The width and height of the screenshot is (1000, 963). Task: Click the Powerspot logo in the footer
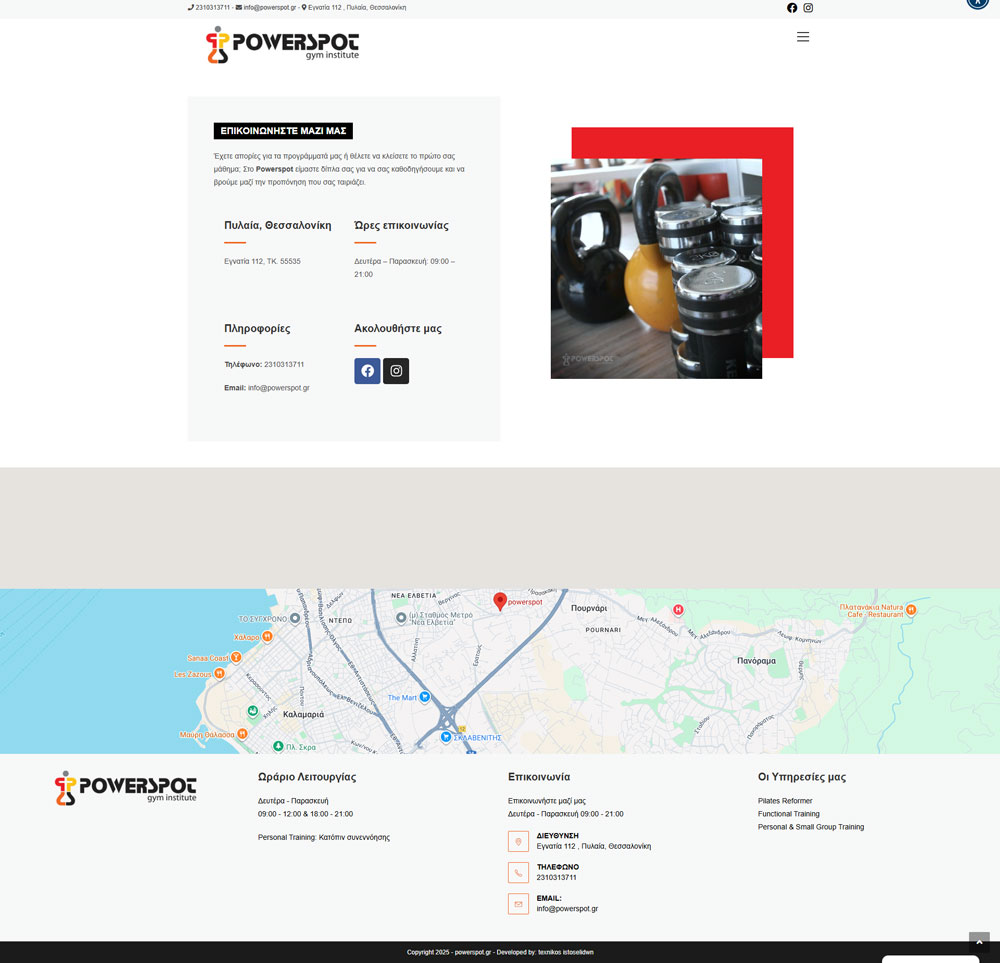tap(125, 788)
